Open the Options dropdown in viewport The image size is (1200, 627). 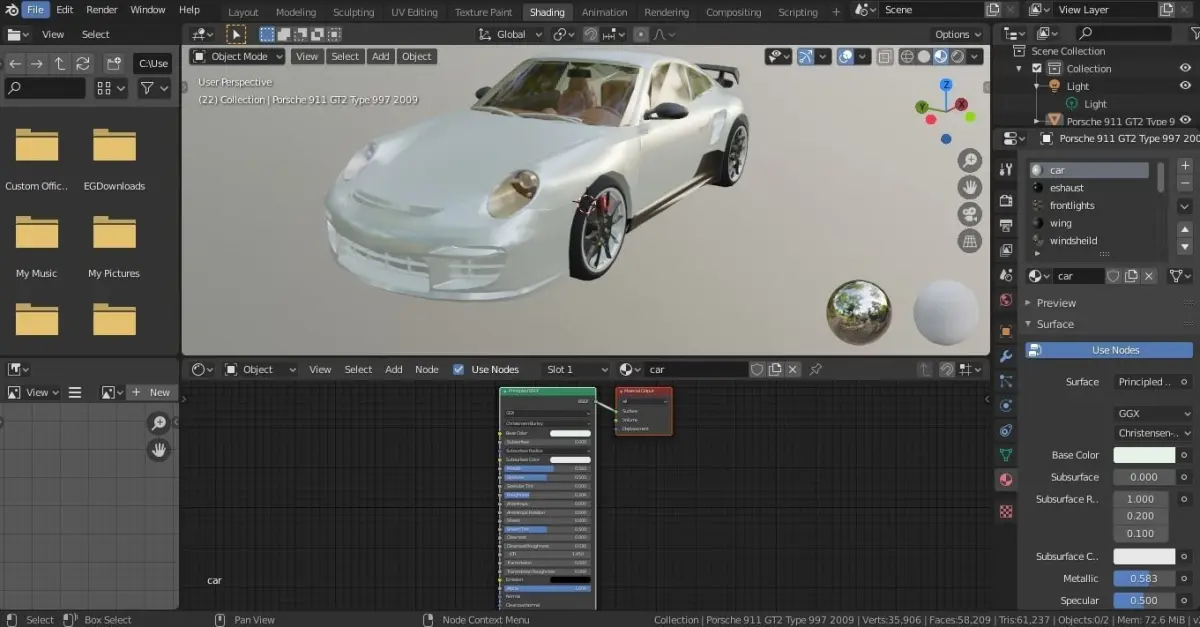pos(959,34)
